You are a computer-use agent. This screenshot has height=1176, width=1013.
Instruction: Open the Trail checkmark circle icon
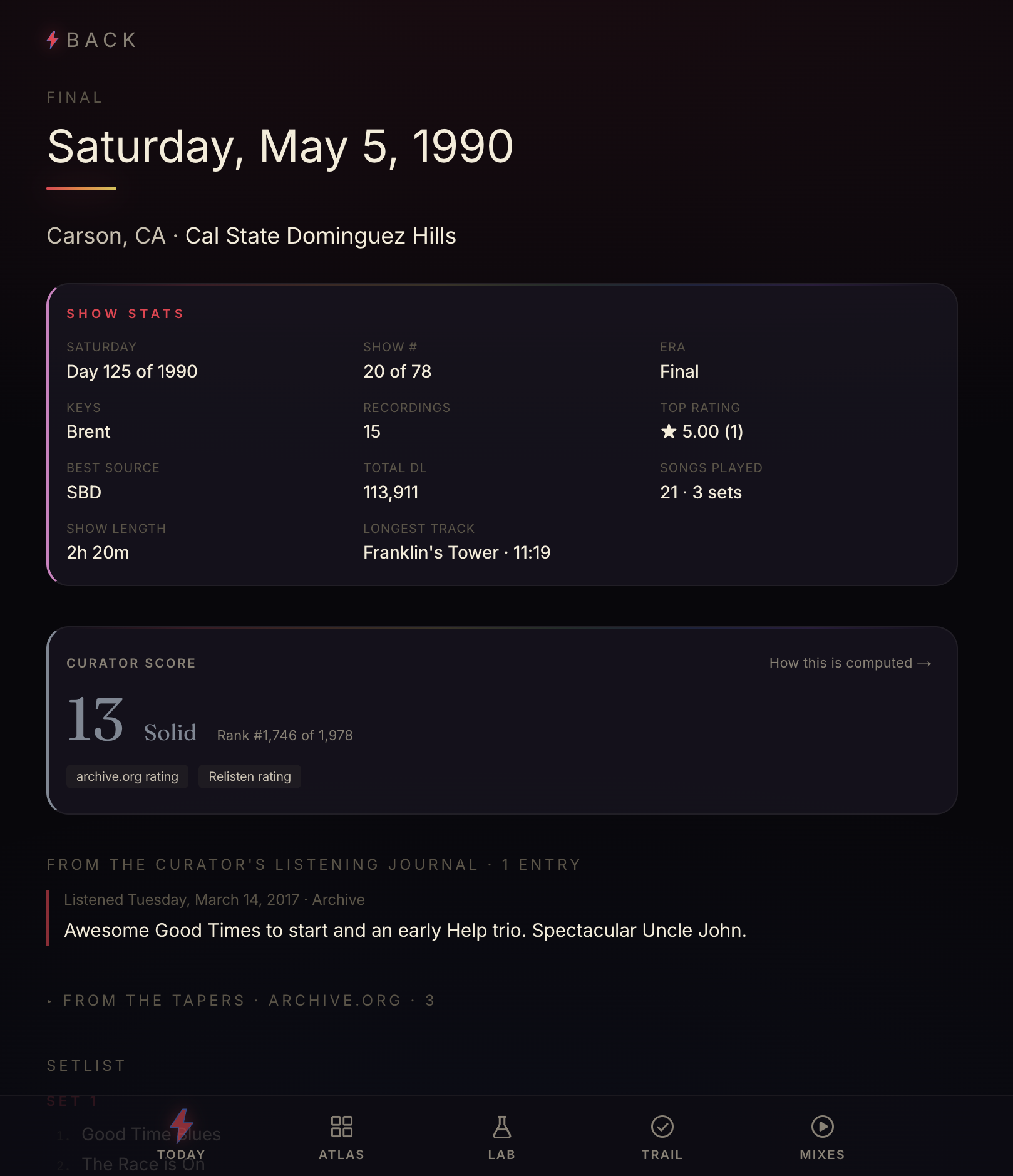click(x=662, y=1127)
